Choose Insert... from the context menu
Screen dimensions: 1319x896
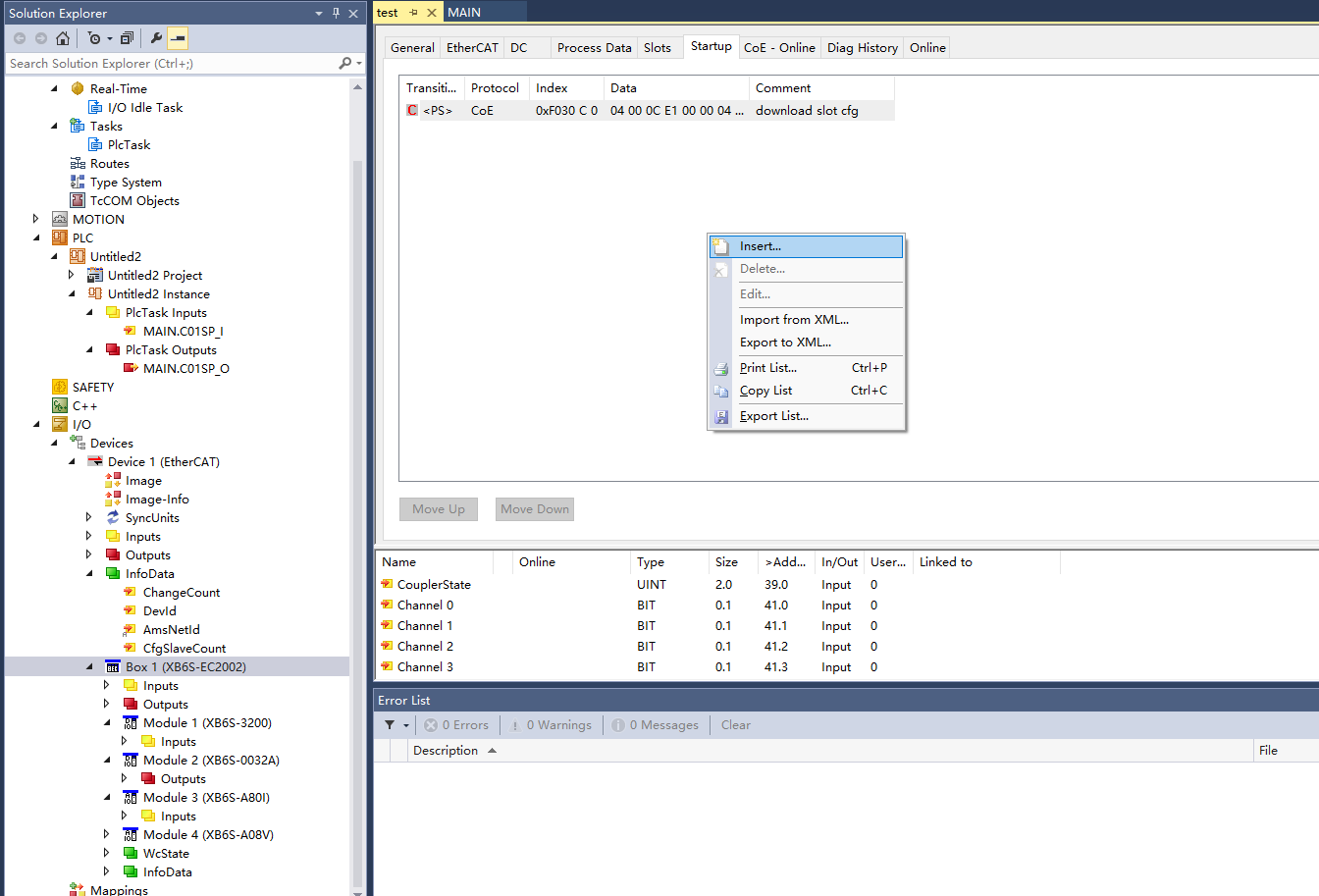pos(761,246)
